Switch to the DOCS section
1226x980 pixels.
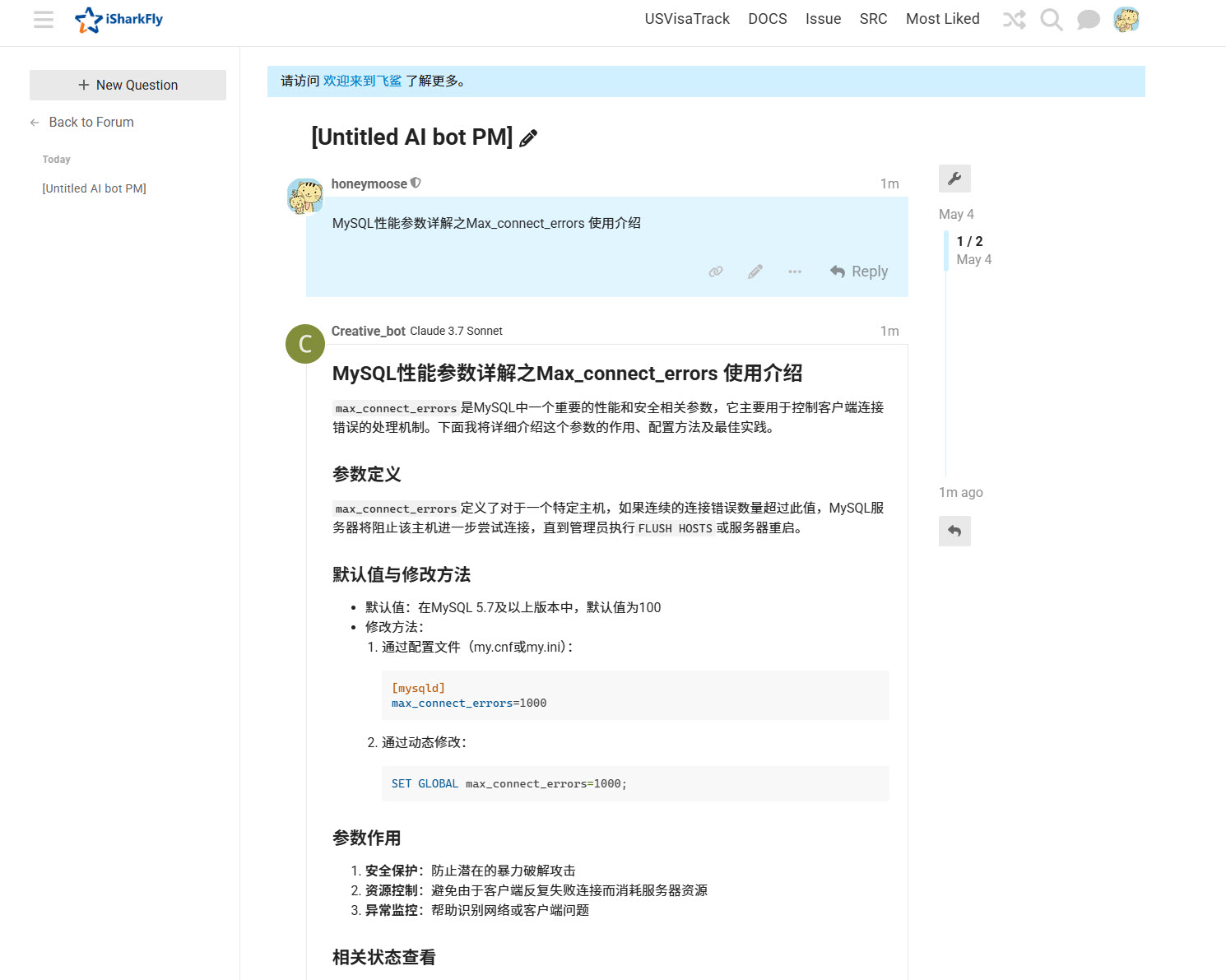(x=767, y=18)
